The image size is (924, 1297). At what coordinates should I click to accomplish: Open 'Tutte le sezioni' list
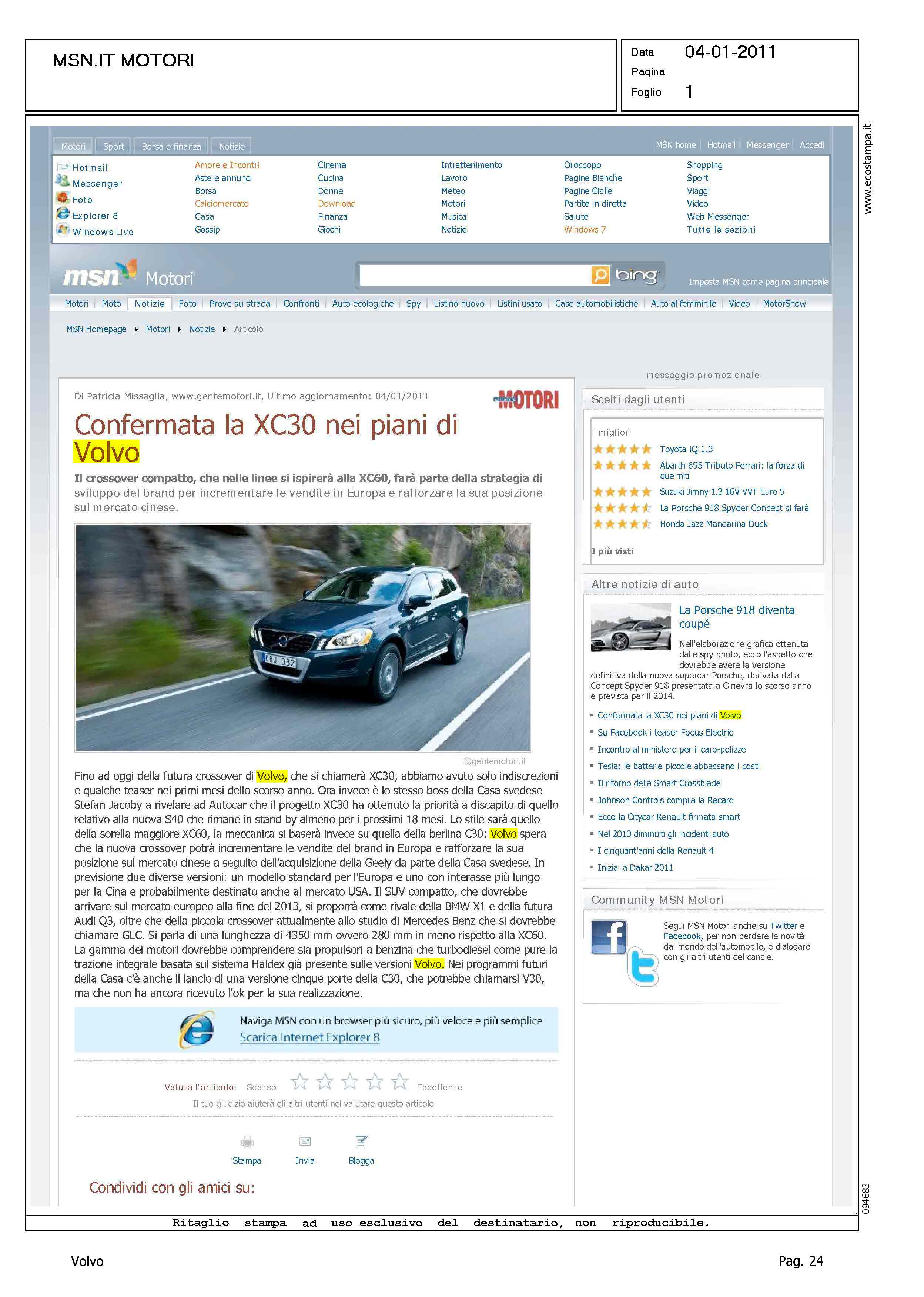(721, 229)
